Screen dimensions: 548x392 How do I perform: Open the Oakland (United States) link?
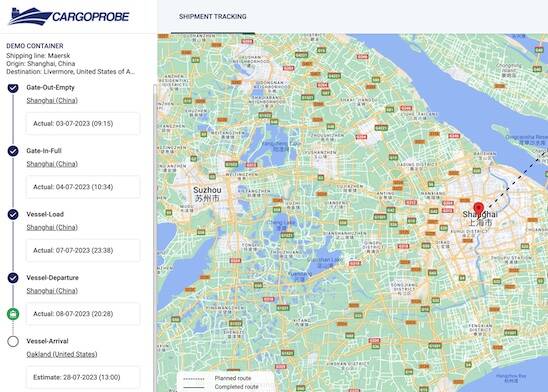(62, 354)
